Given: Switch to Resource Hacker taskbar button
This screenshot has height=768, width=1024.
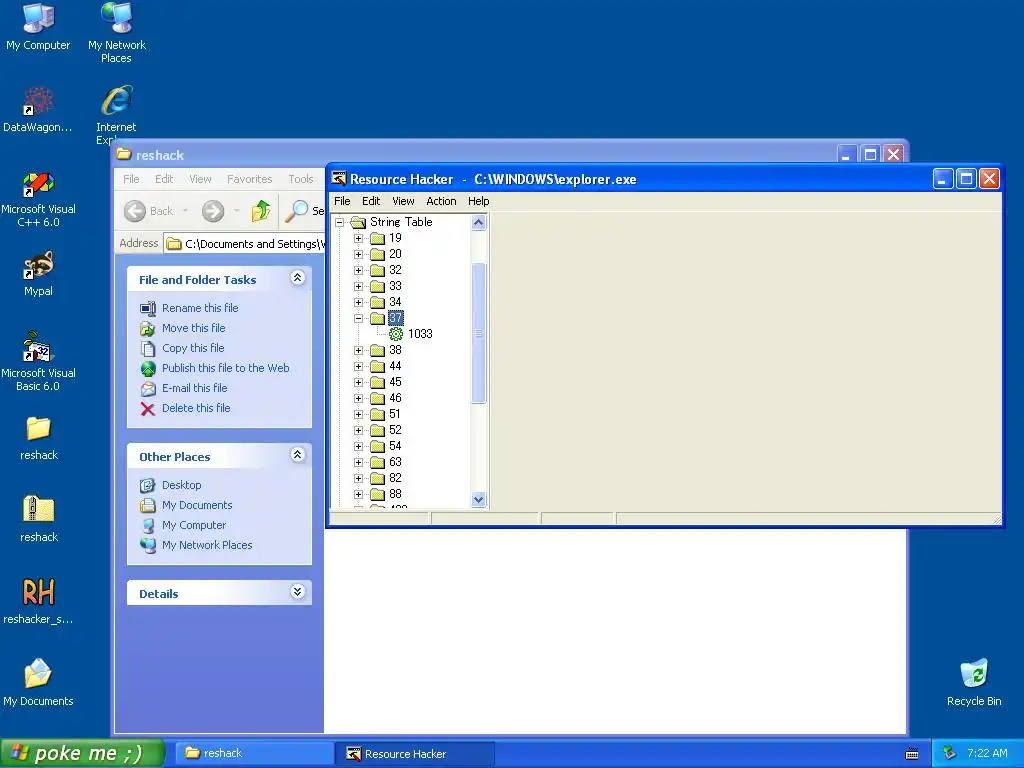Looking at the screenshot, I should [415, 754].
